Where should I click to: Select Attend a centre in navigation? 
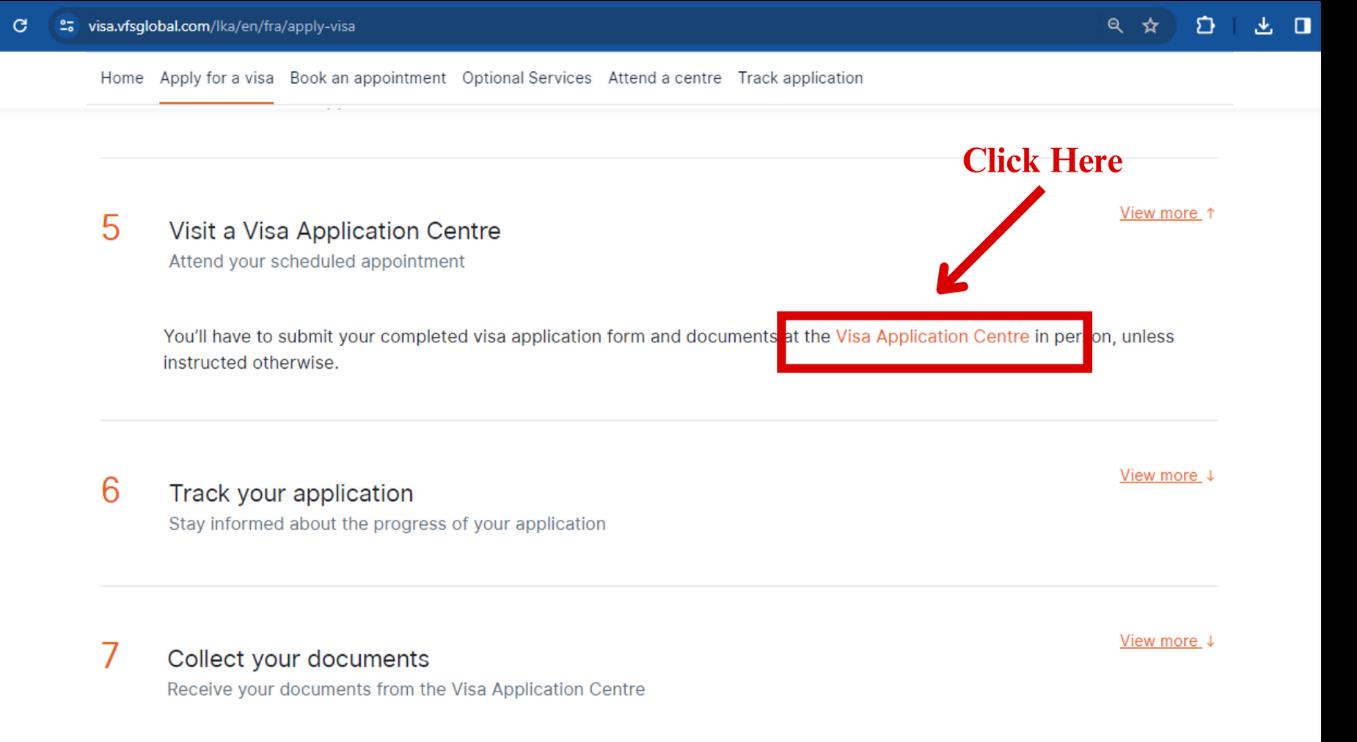(x=664, y=78)
